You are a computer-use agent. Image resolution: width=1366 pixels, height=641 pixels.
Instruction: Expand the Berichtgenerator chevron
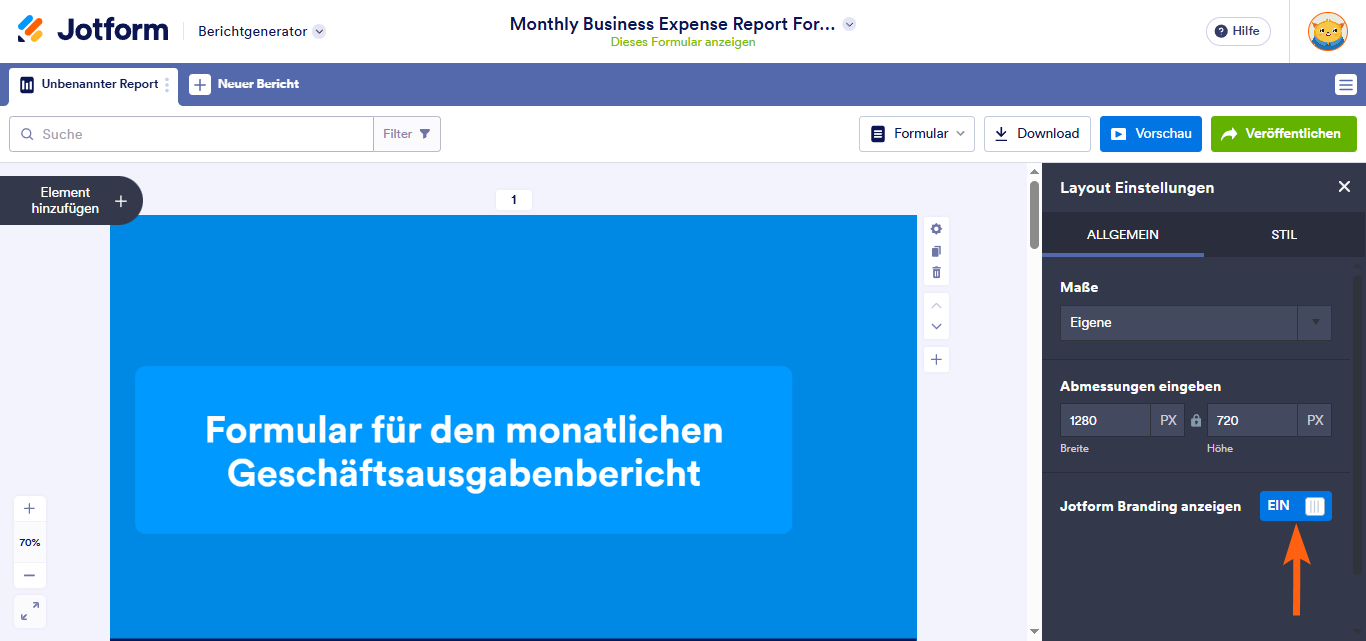coord(319,31)
